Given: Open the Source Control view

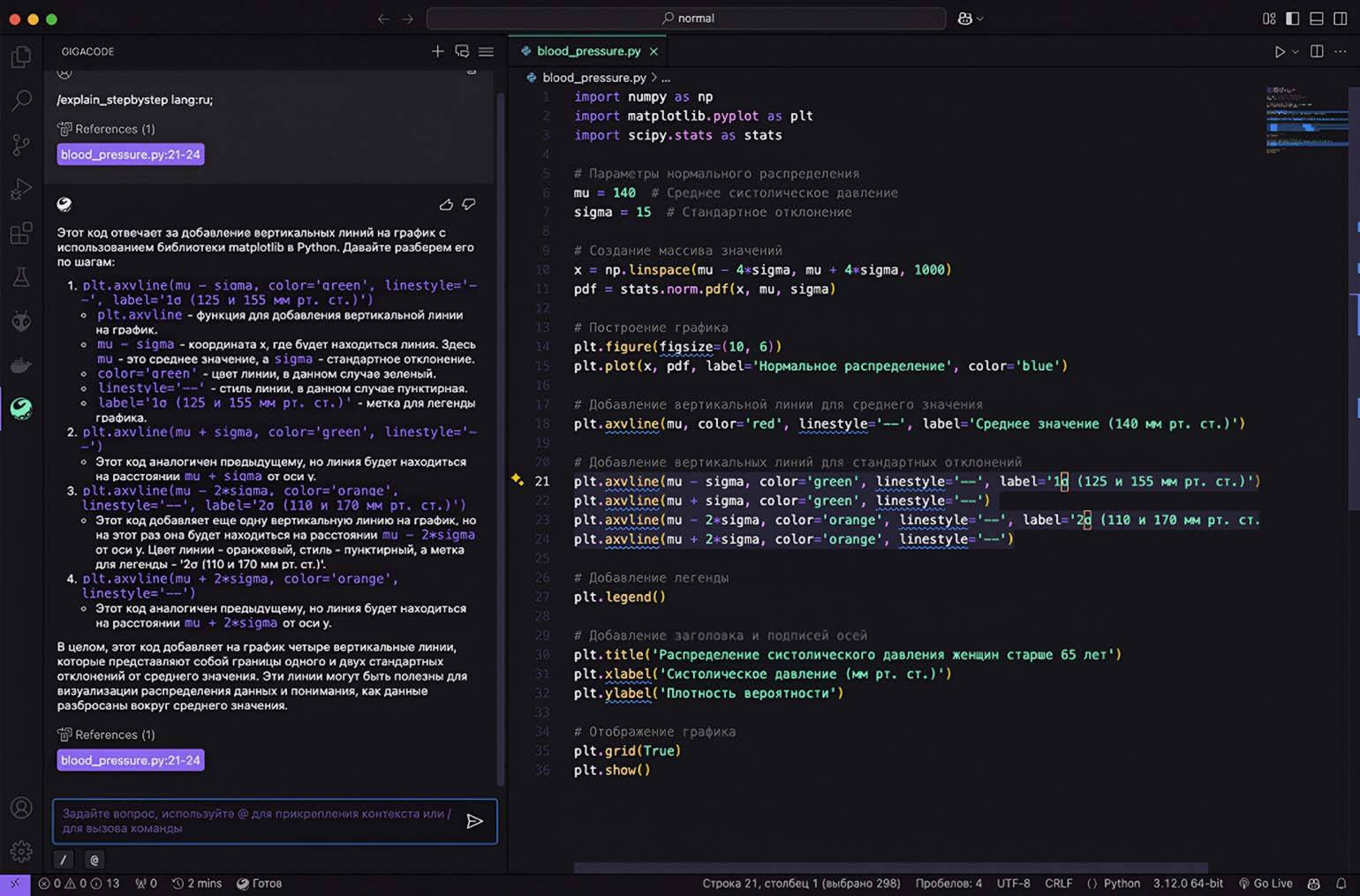Looking at the screenshot, I should point(20,145).
